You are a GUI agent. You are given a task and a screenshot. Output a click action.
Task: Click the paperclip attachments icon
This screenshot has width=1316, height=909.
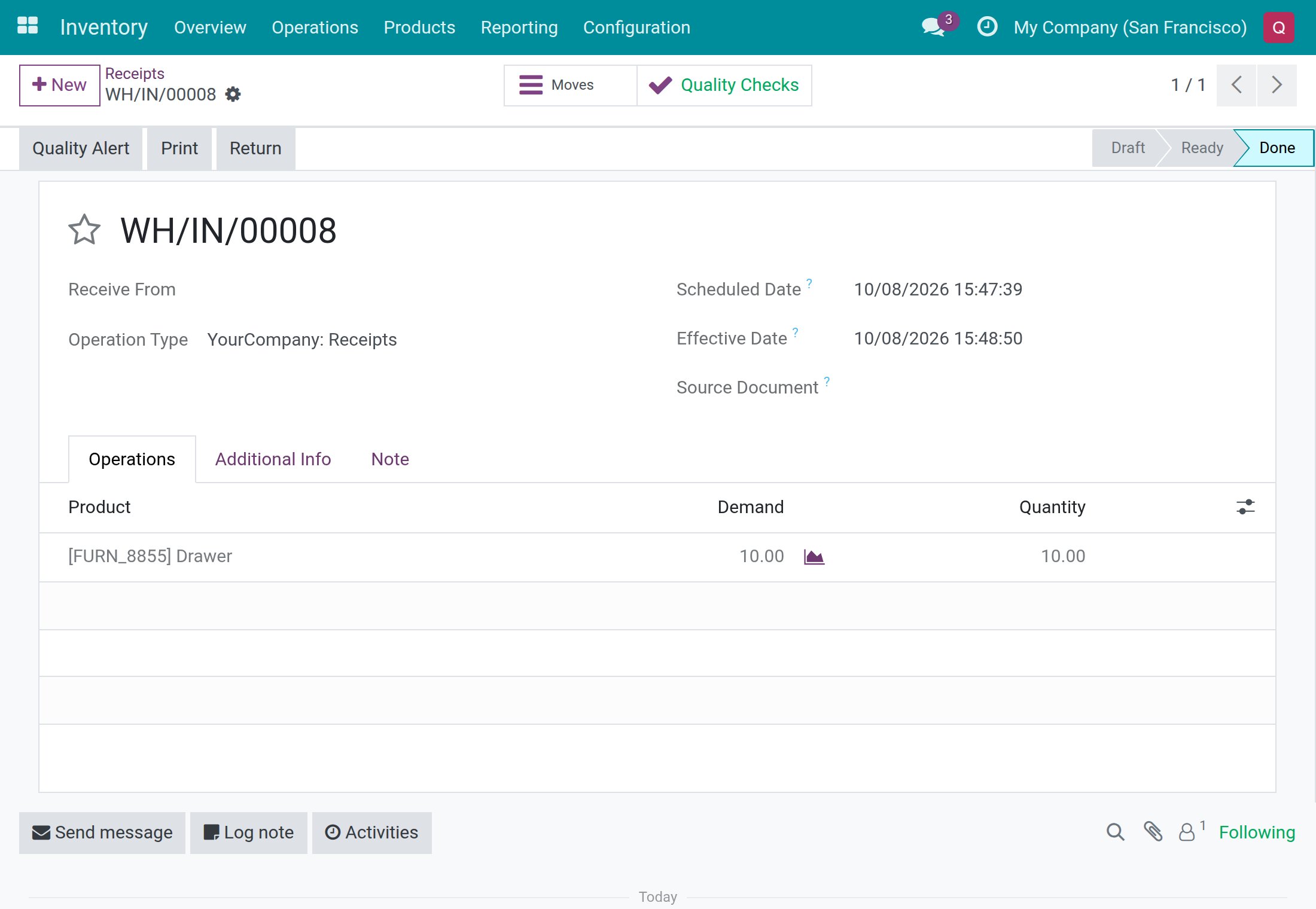click(1153, 832)
